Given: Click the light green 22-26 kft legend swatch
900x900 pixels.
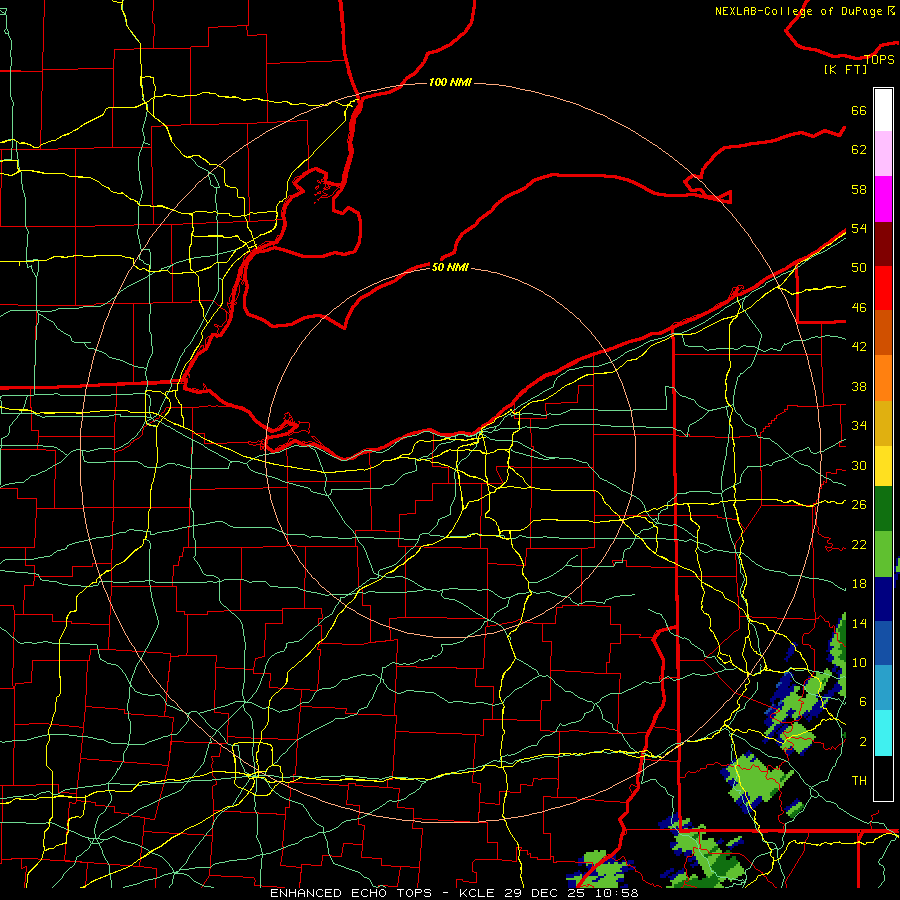Looking at the screenshot, I should tap(883, 554).
